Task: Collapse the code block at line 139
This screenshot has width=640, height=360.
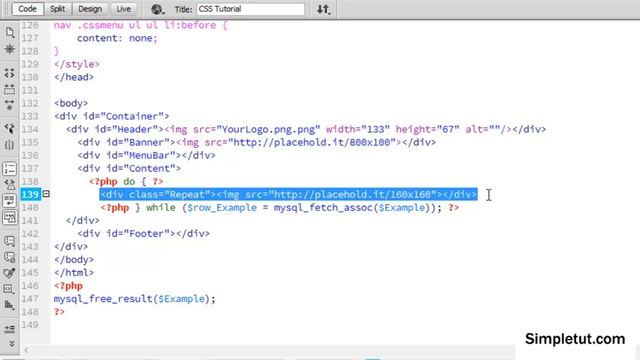Action: click(46, 194)
